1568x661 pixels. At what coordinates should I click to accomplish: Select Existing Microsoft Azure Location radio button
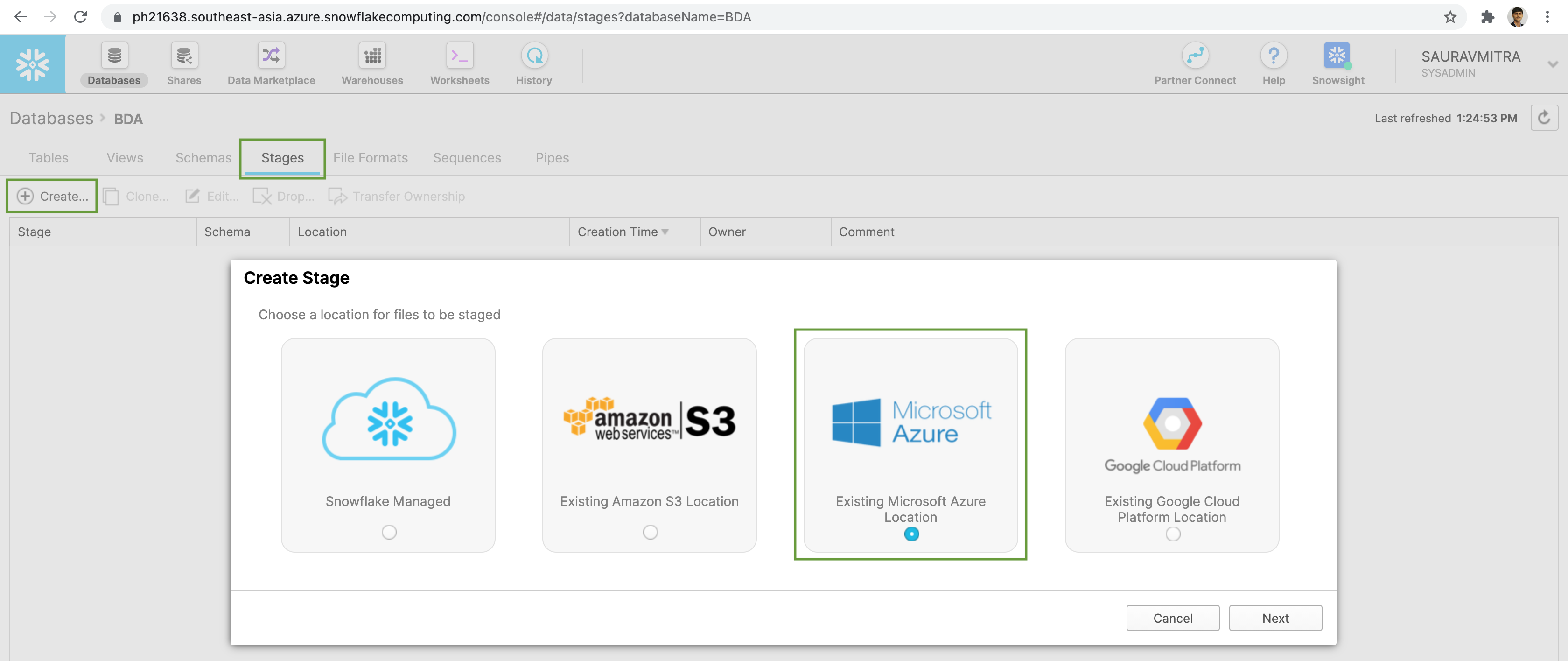click(x=911, y=534)
